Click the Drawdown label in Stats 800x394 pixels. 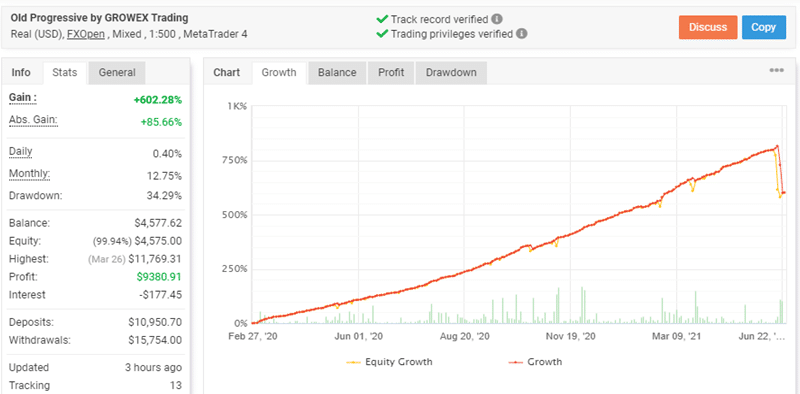coord(35,195)
